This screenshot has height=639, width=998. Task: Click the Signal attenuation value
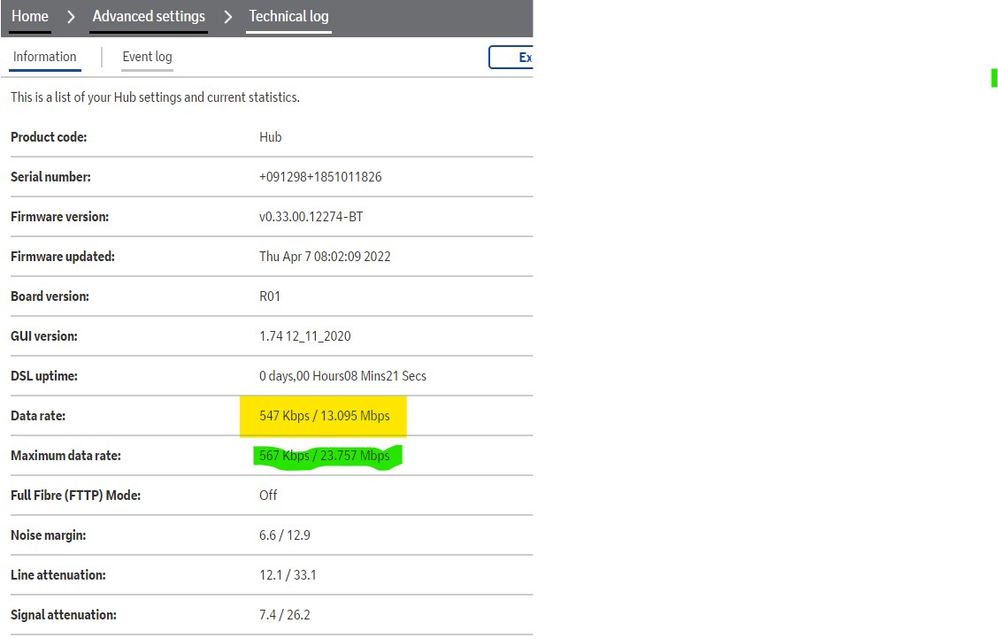[x=287, y=614]
